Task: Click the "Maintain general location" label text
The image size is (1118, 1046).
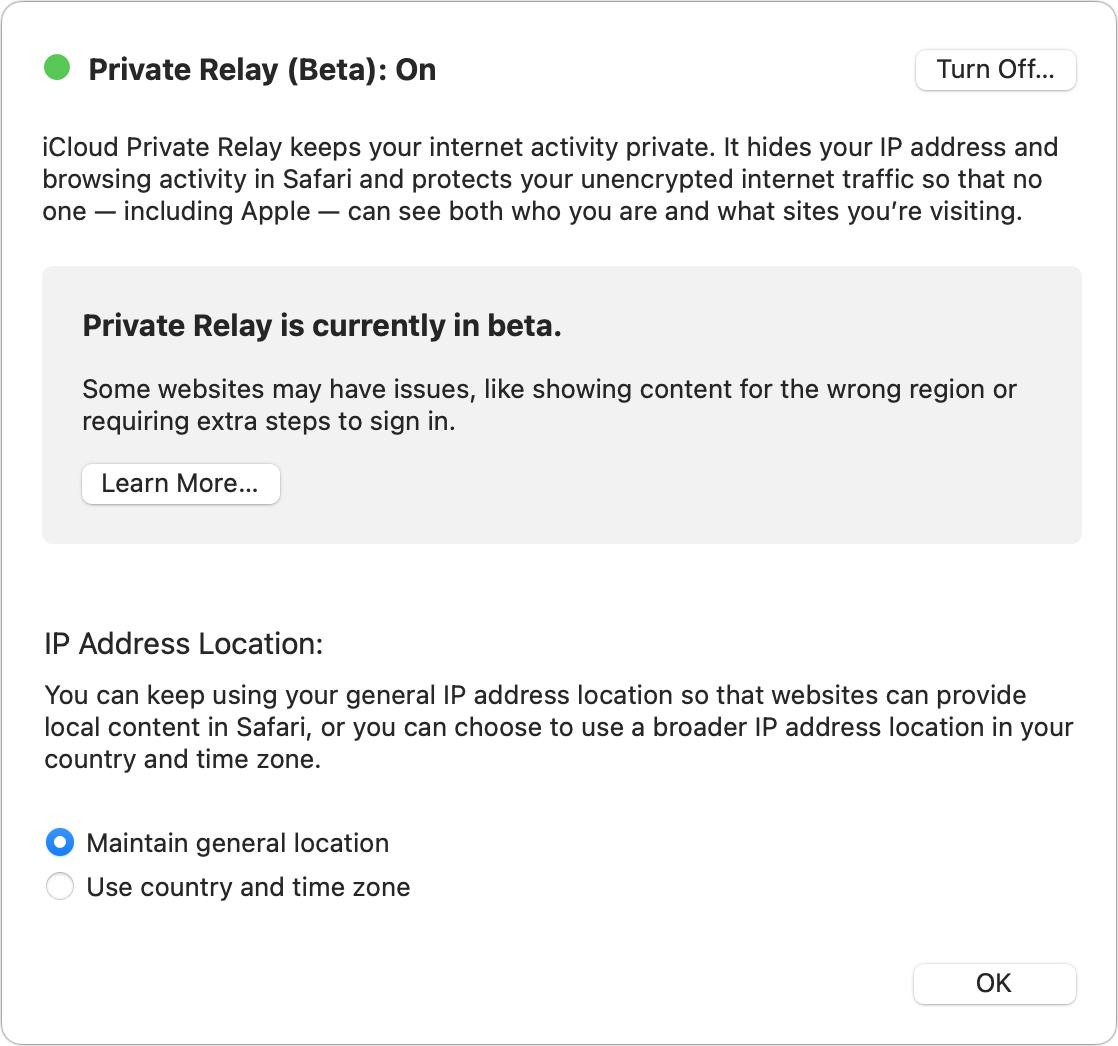Action: click(x=238, y=843)
